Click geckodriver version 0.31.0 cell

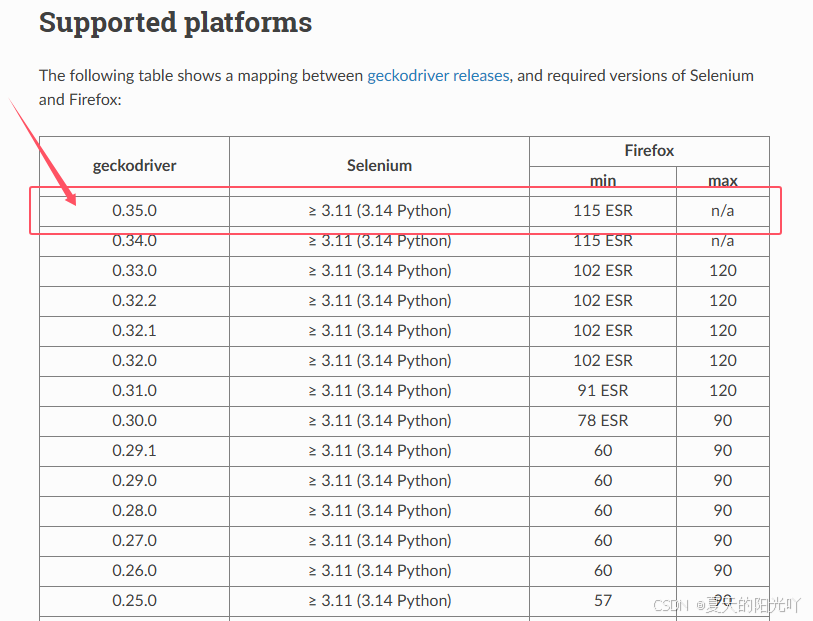click(x=134, y=391)
